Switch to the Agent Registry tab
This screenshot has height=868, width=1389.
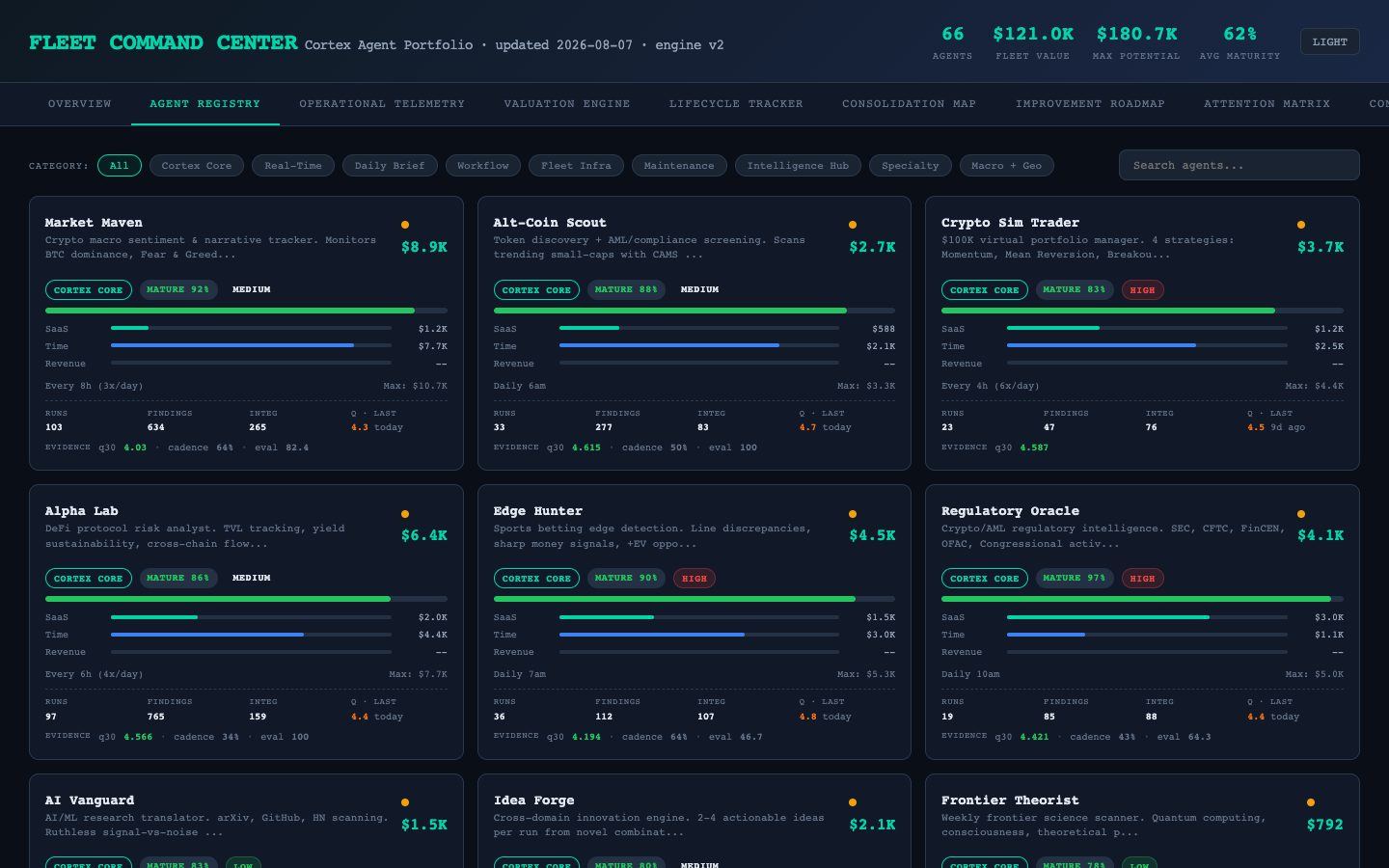point(204,104)
